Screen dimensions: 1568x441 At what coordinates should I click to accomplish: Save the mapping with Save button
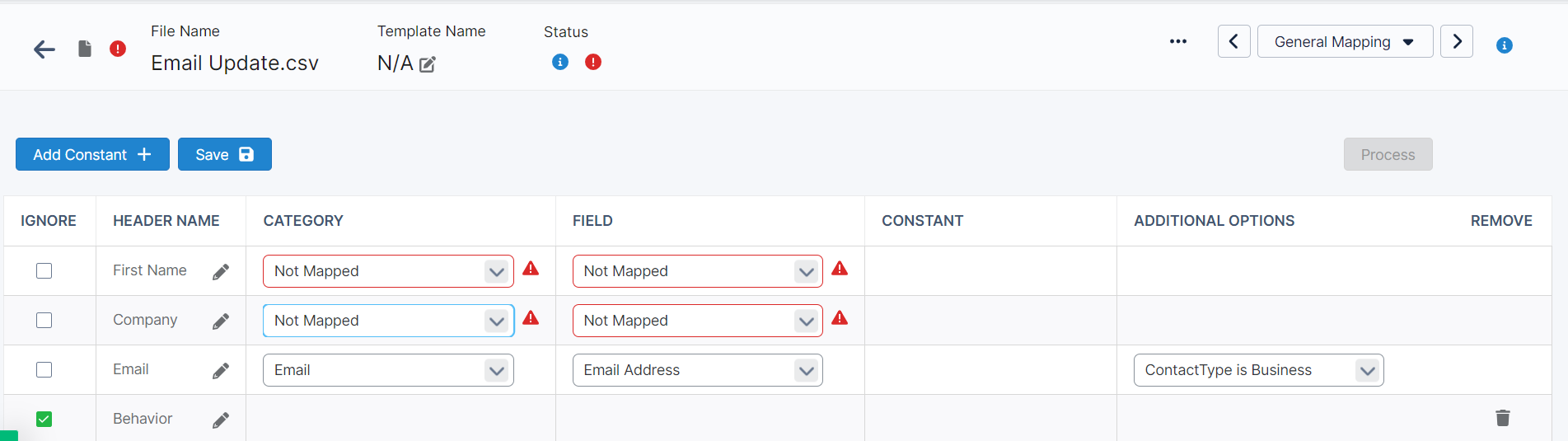pyautogui.click(x=224, y=154)
